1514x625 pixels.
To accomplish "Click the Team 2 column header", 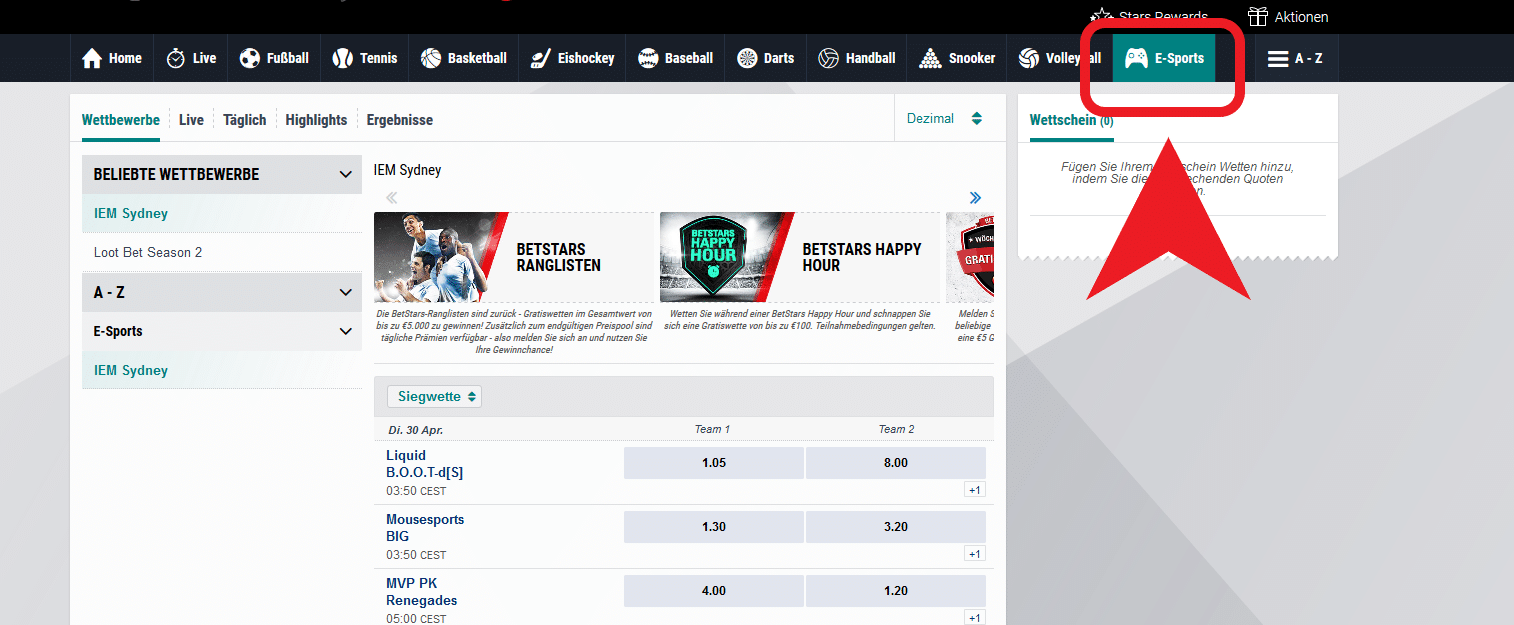I will click(897, 429).
